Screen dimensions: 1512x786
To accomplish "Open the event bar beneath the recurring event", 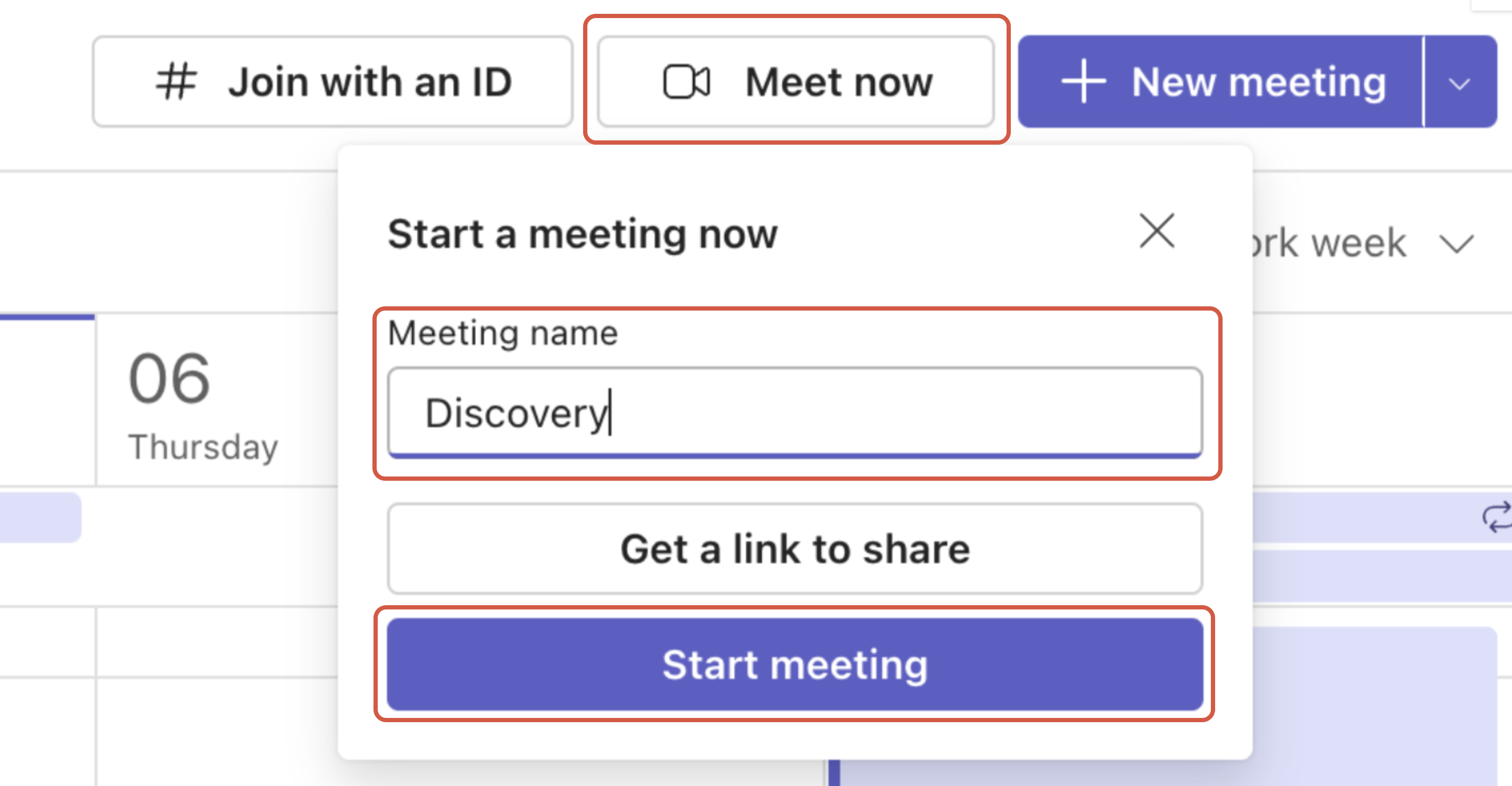I will [x=1380, y=575].
